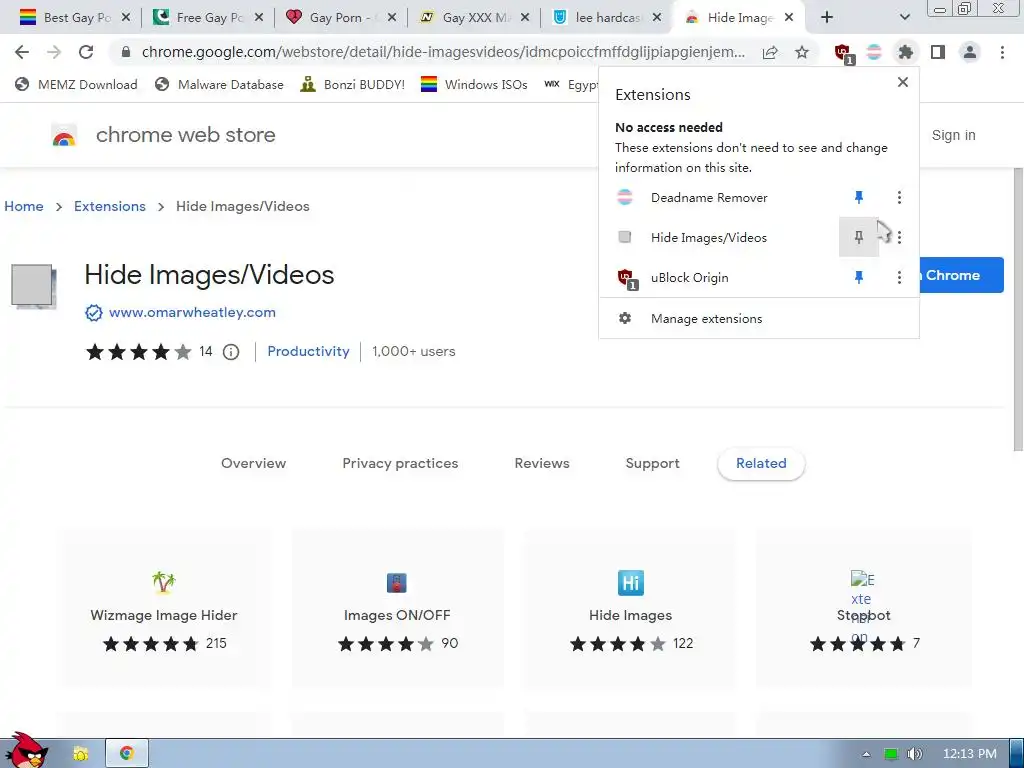
Task: Show hidden tray icons arrow
Action: tap(866, 754)
